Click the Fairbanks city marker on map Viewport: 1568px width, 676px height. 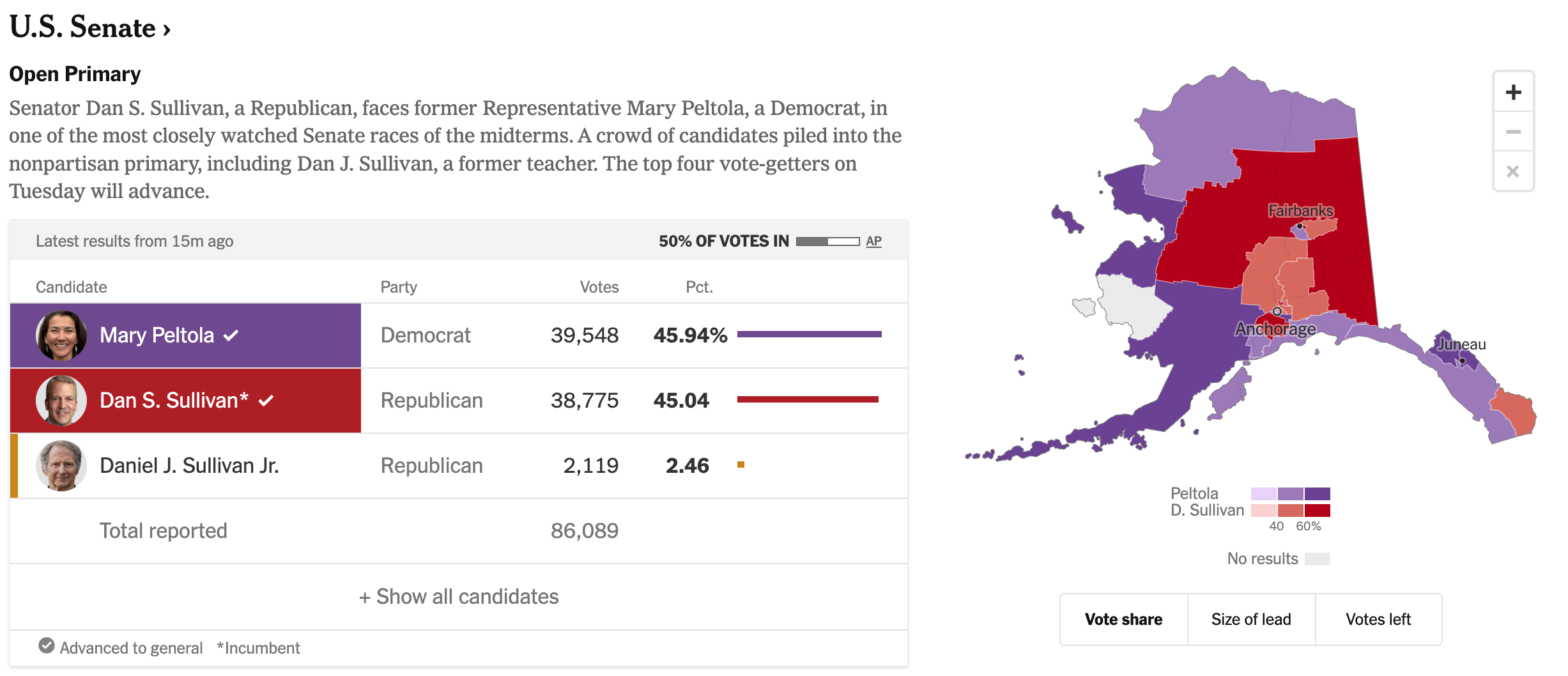(1300, 226)
